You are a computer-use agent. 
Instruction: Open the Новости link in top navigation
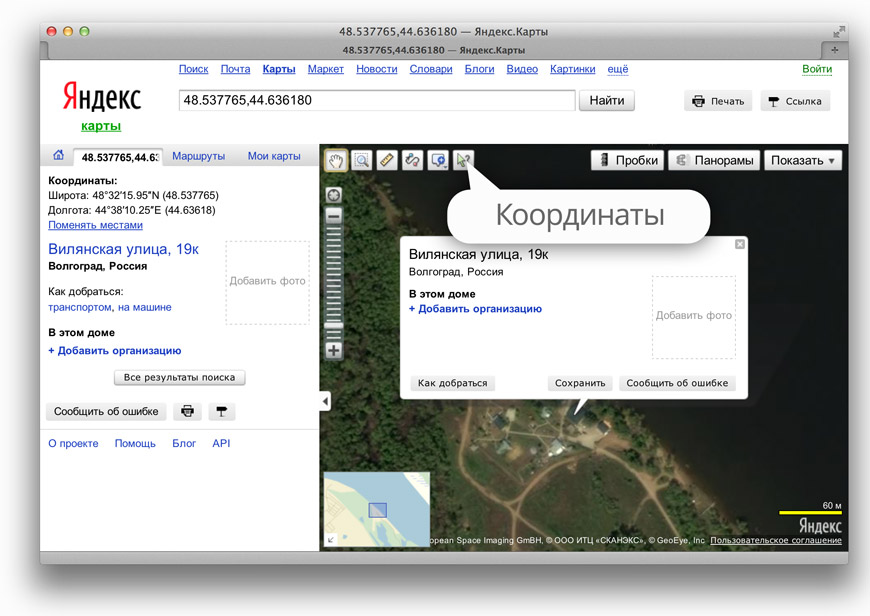(377, 69)
